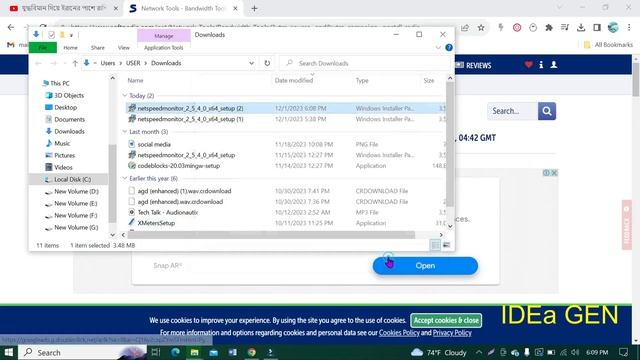Click the horizontal scrollbar in file list
This screenshot has width=640, height=360.
coord(271,235)
